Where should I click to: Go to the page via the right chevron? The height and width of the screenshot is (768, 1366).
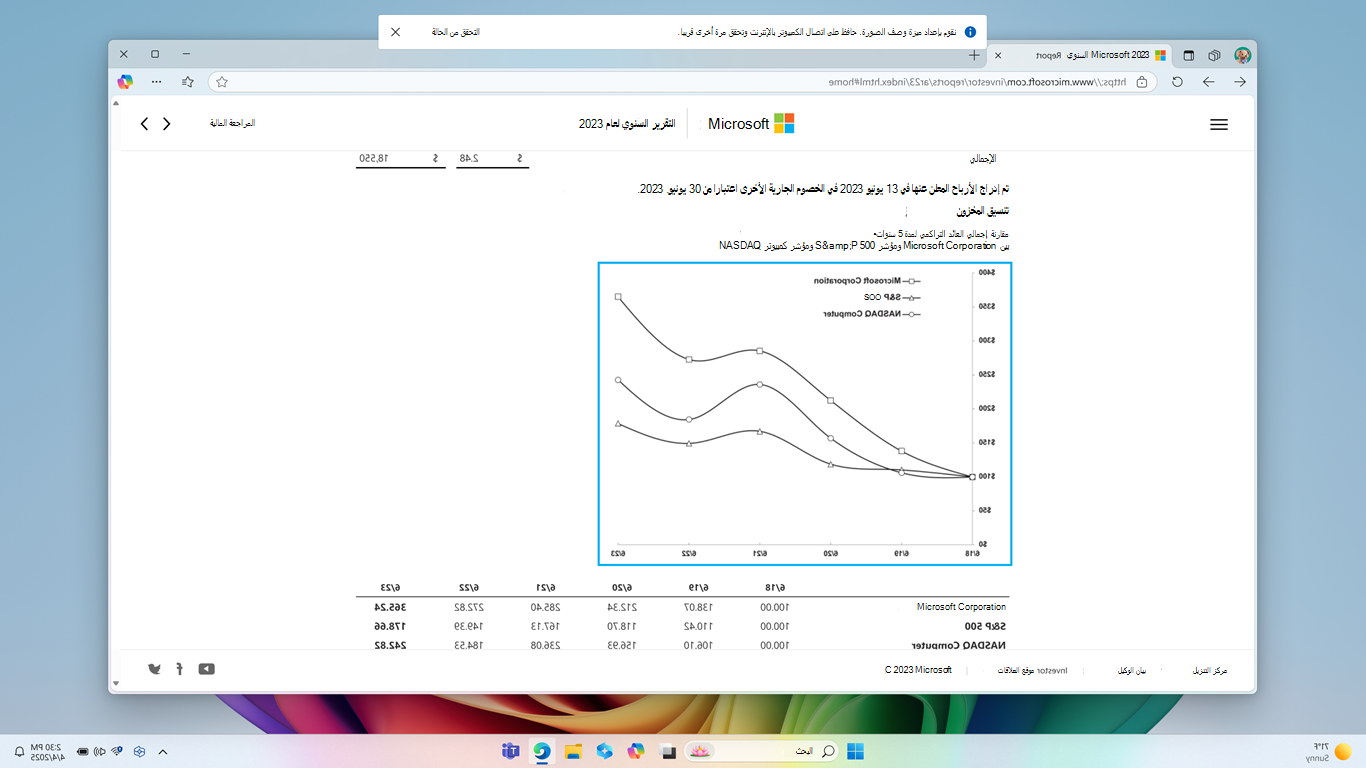(x=167, y=124)
